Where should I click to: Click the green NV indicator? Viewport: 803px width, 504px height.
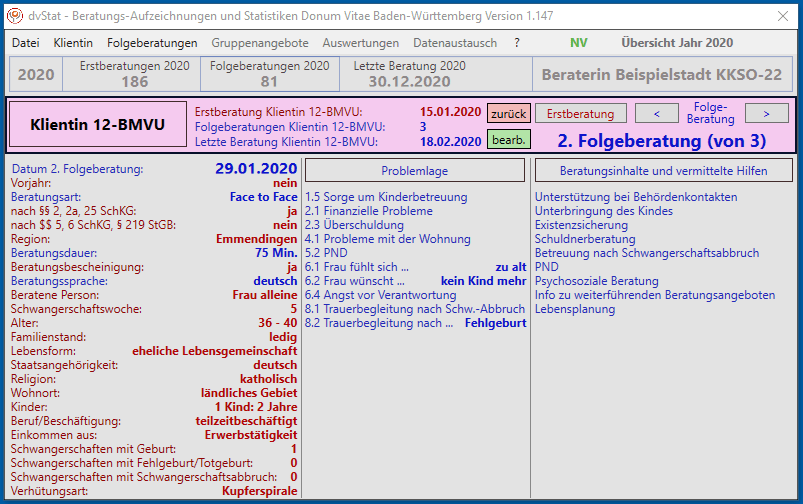point(579,43)
